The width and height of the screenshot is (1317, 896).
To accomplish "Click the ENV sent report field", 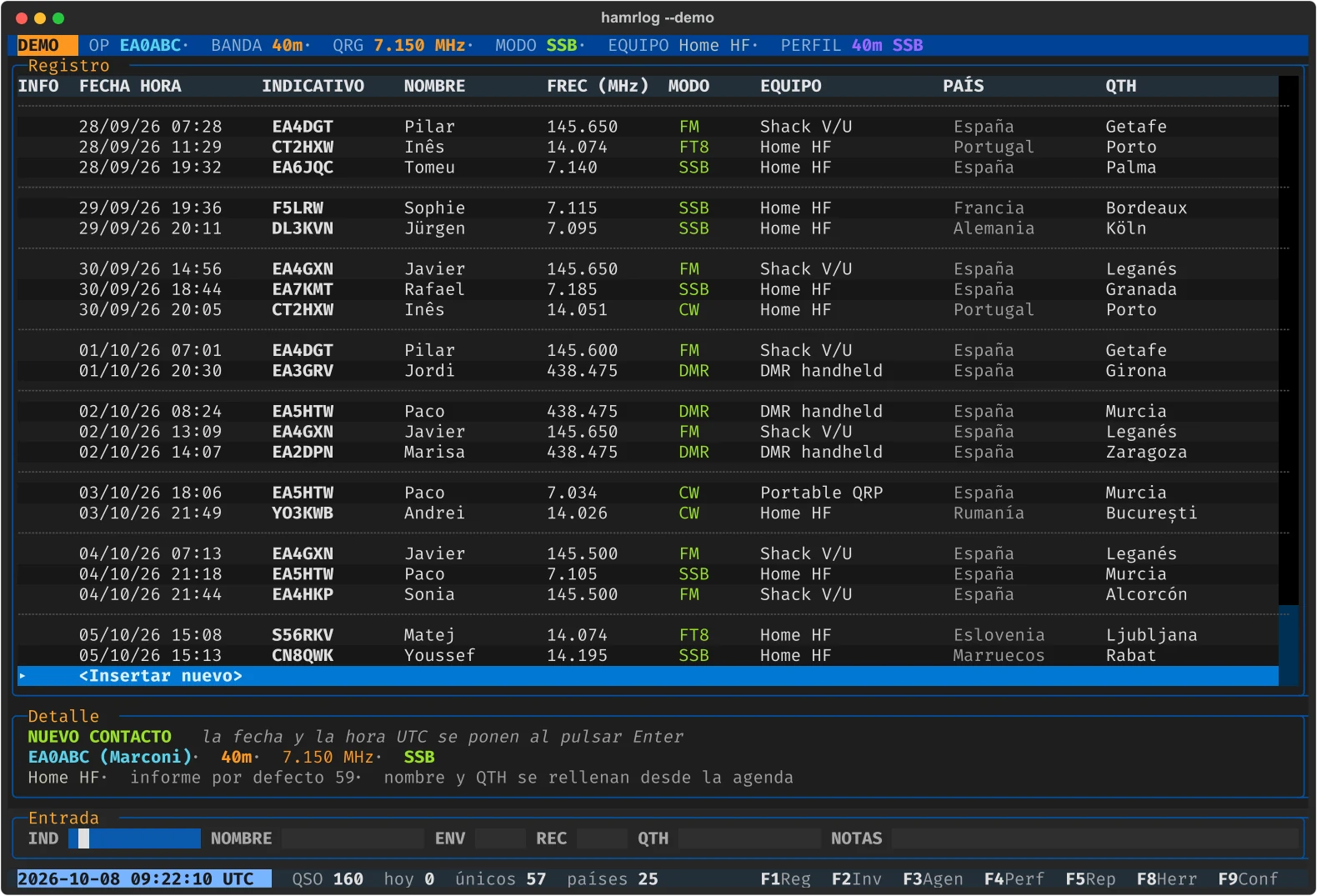I will (501, 838).
